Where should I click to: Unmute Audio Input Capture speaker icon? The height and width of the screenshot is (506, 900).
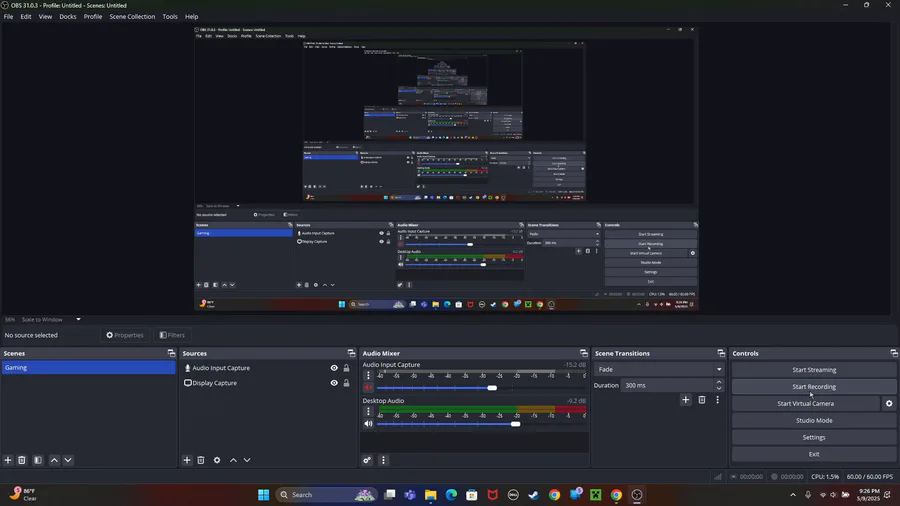coord(368,388)
